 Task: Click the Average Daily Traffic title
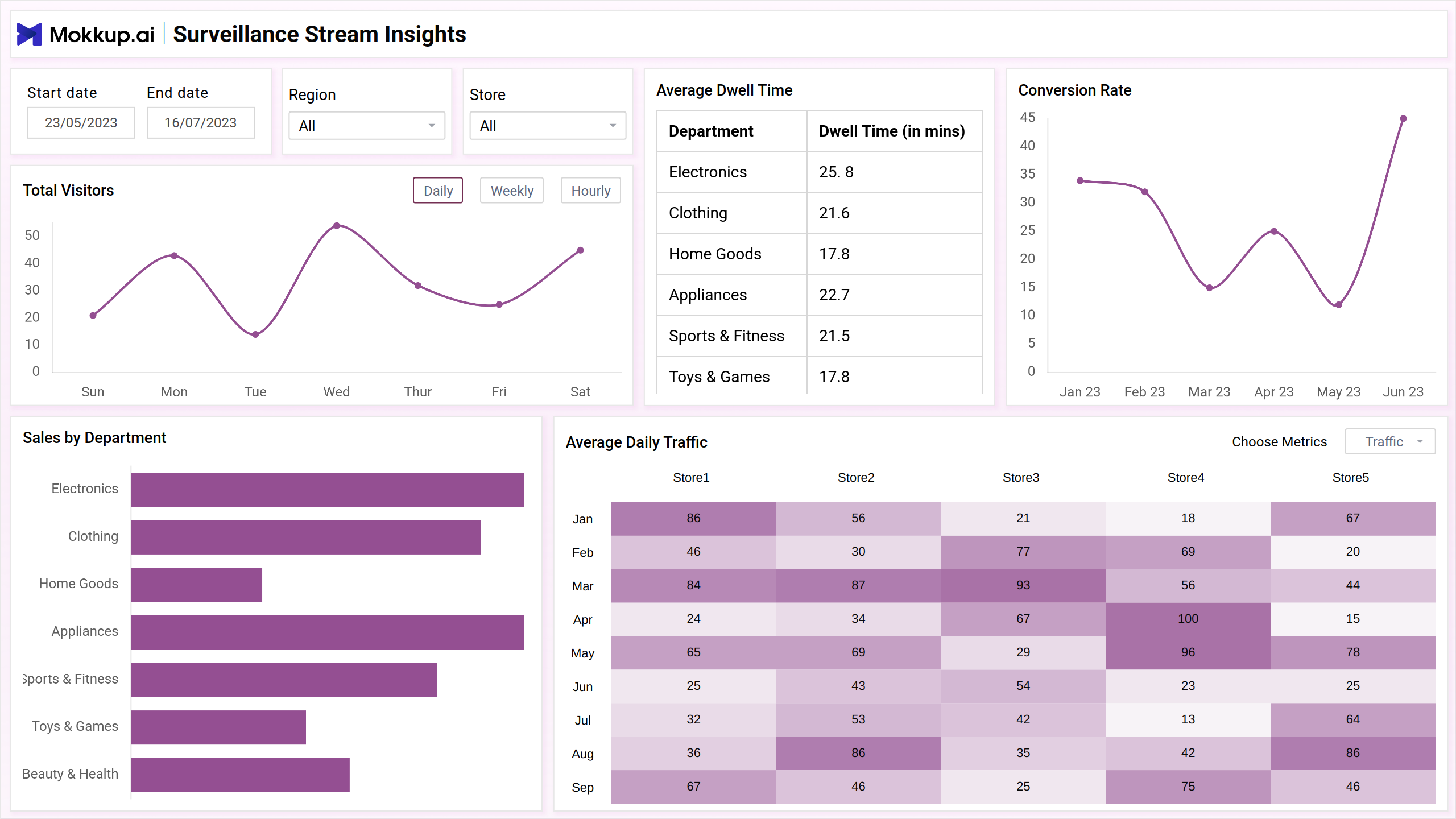(636, 442)
